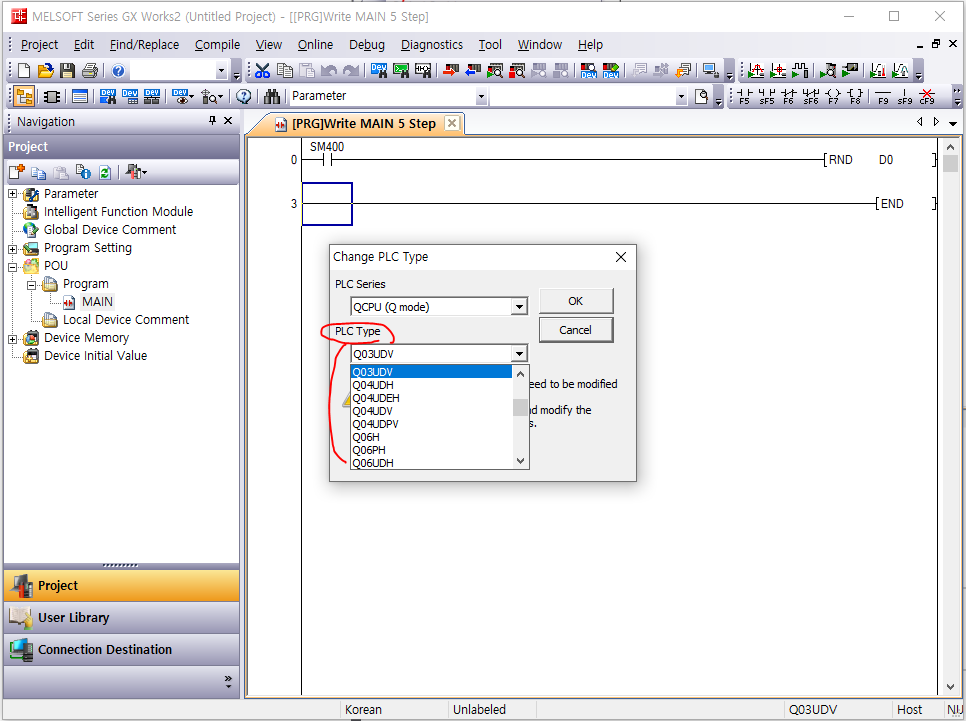The width and height of the screenshot is (966, 721).
Task: Expand the Device Memory tree node
Action: pyautogui.click(x=12, y=339)
